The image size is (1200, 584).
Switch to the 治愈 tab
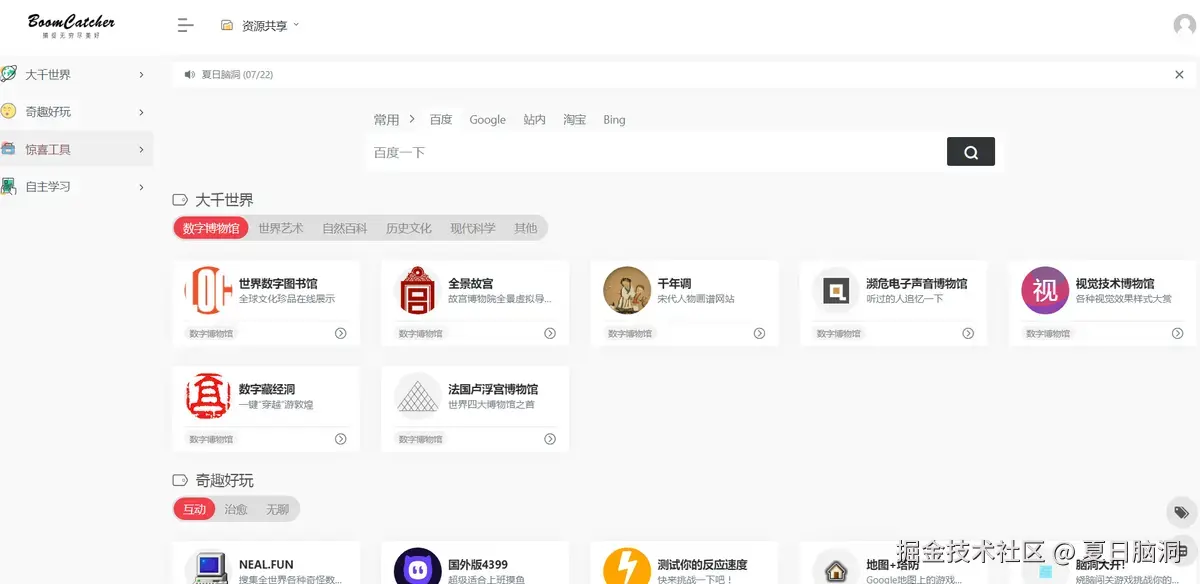pyautogui.click(x=236, y=509)
